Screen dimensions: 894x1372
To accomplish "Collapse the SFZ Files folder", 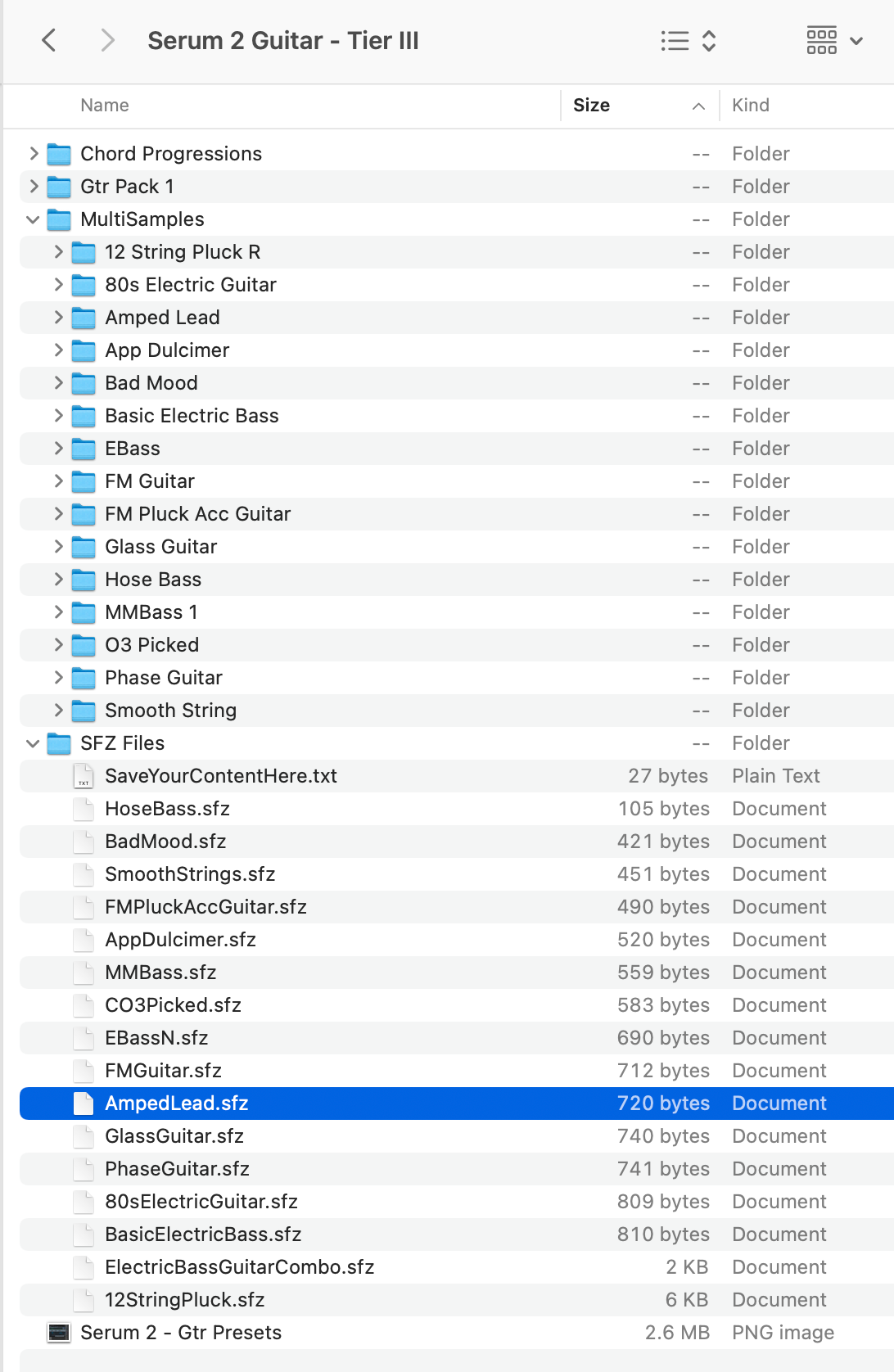I will click(33, 743).
